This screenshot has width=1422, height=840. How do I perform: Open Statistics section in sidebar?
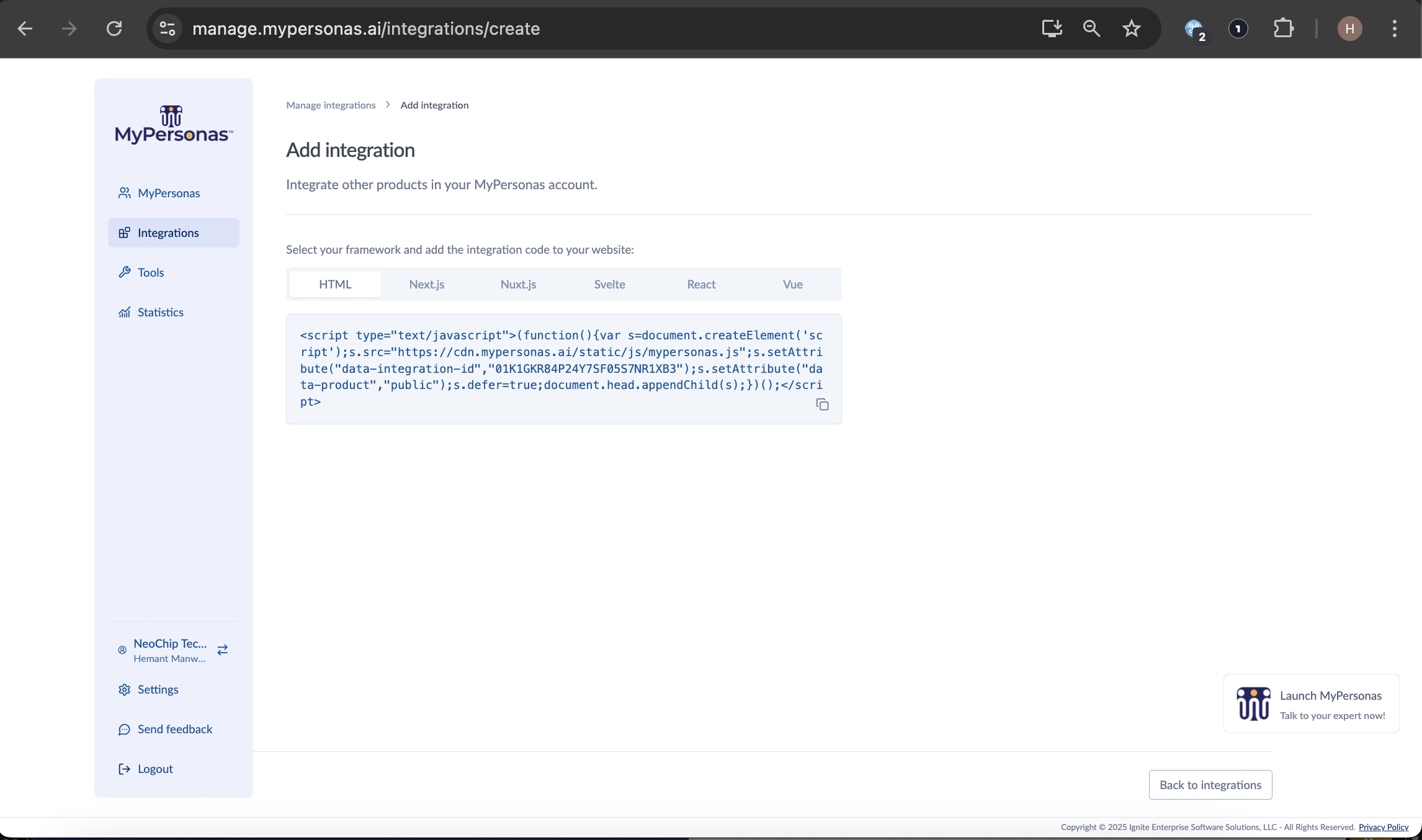click(x=174, y=312)
